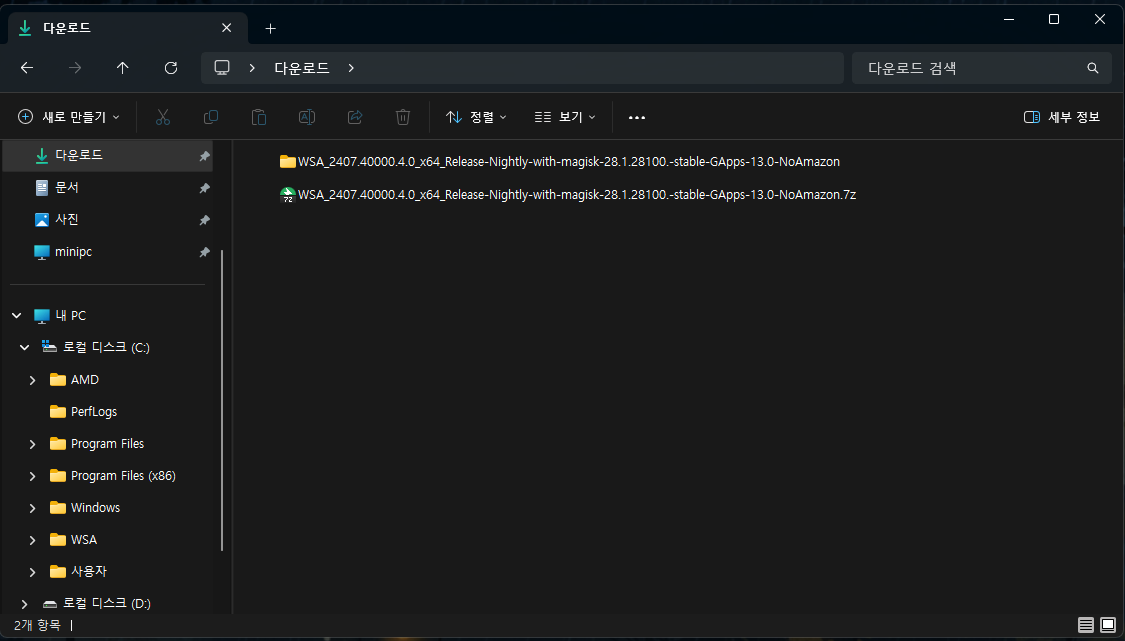Click the Share icon in toolbar
This screenshot has width=1125, height=641.
pyautogui.click(x=355, y=117)
